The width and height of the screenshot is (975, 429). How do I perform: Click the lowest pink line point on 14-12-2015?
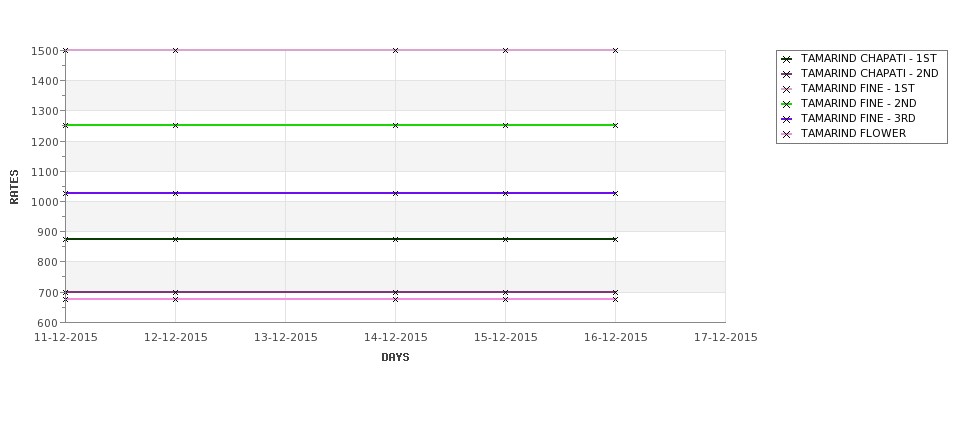tap(395, 300)
